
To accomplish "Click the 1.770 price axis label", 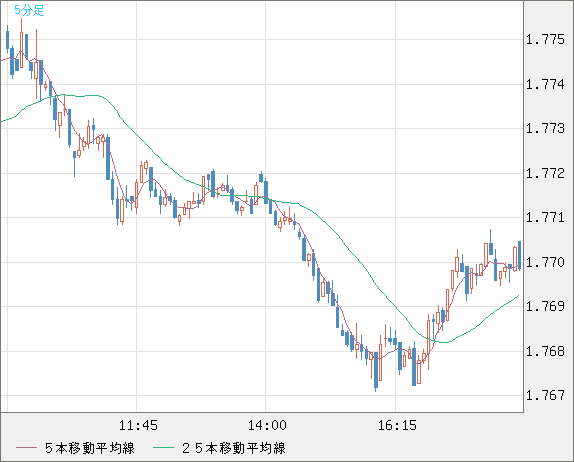I will pyautogui.click(x=545, y=262).
